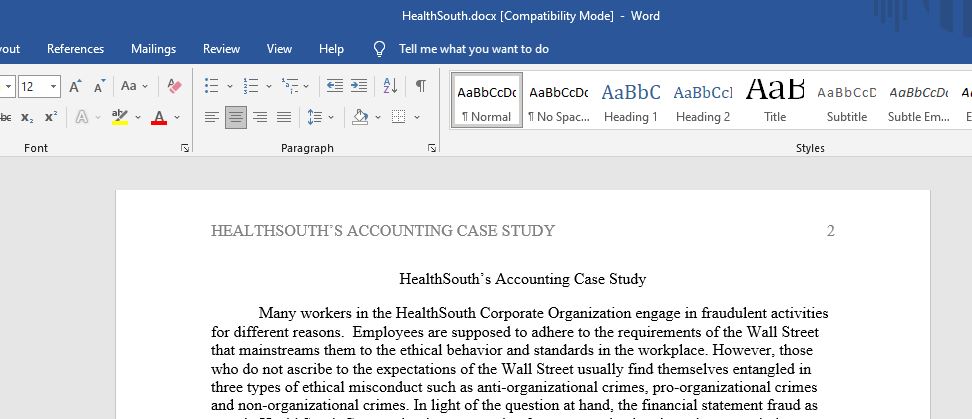Viewport: 972px width, 419px height.
Task: Start a bulleted list
Action: tap(211, 86)
